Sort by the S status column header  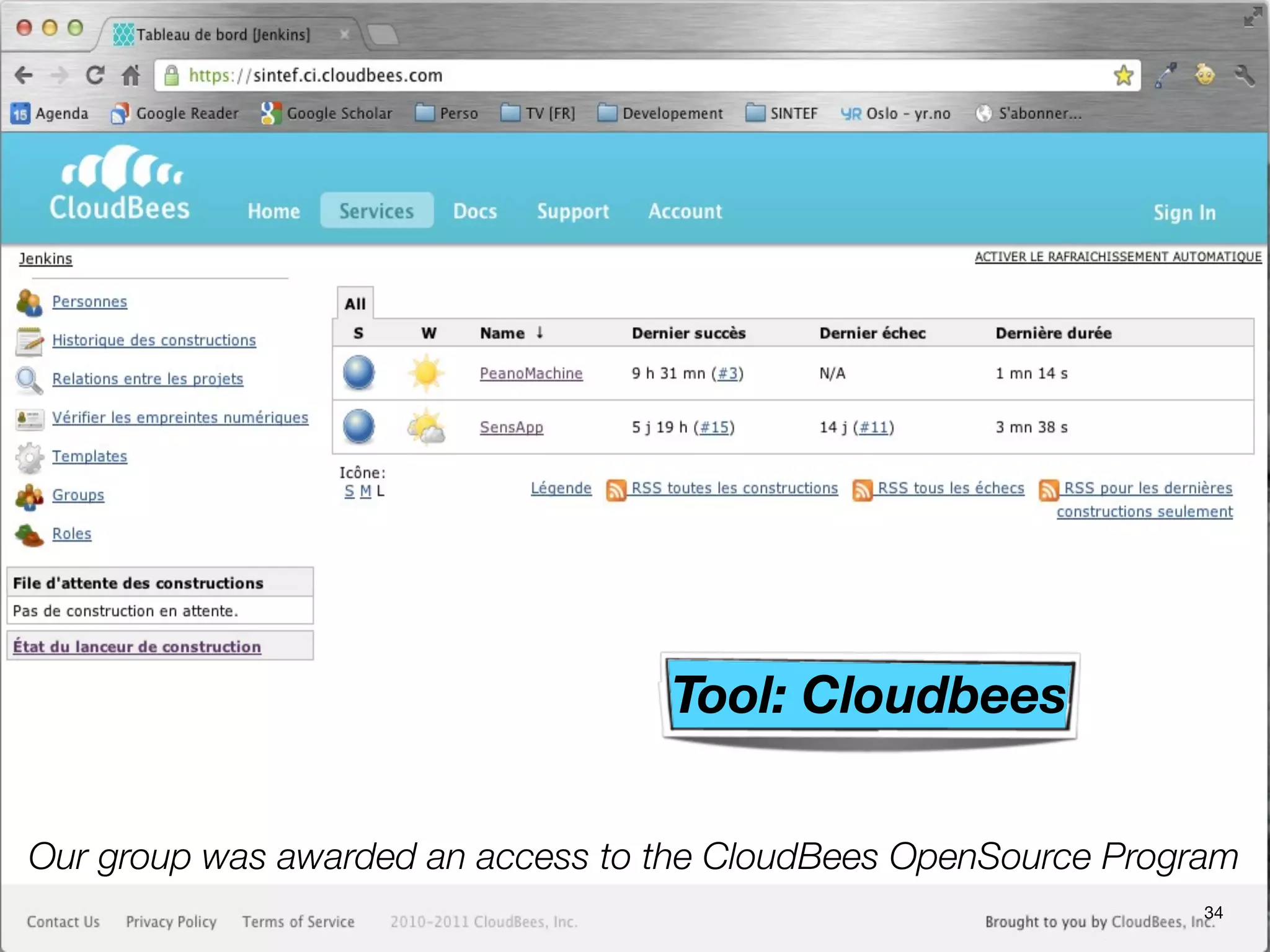click(358, 333)
